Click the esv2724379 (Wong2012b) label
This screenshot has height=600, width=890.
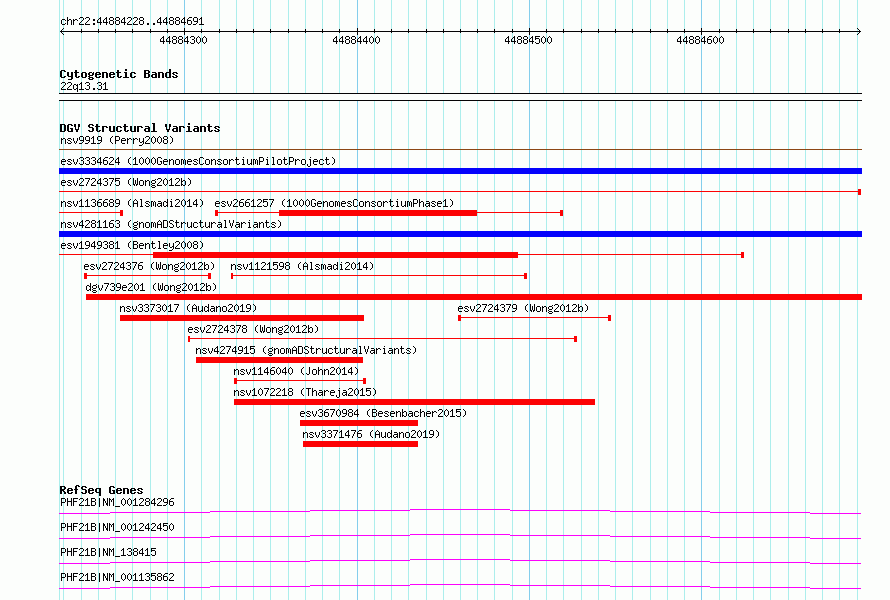click(x=523, y=308)
